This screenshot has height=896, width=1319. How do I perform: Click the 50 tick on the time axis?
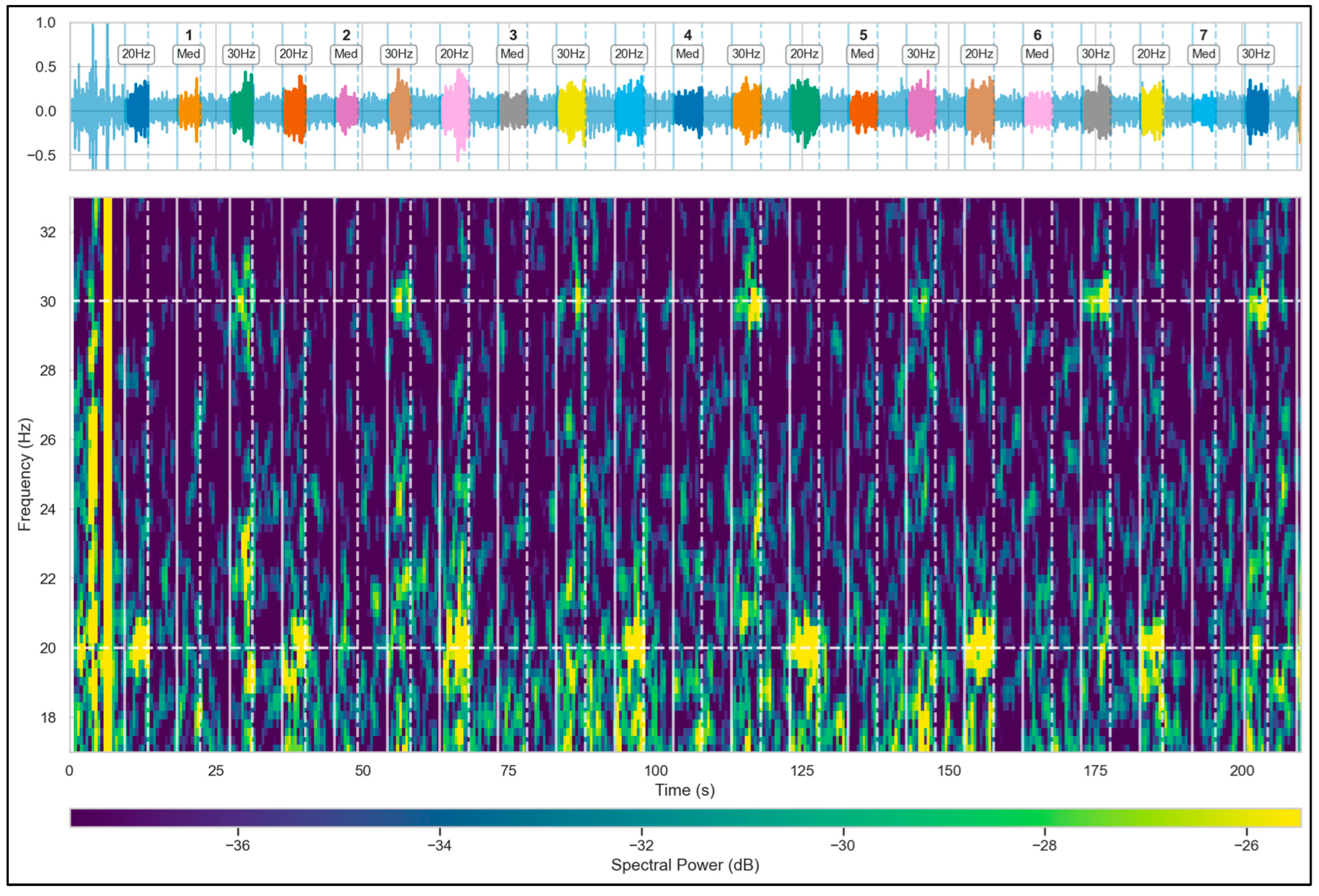click(x=363, y=771)
